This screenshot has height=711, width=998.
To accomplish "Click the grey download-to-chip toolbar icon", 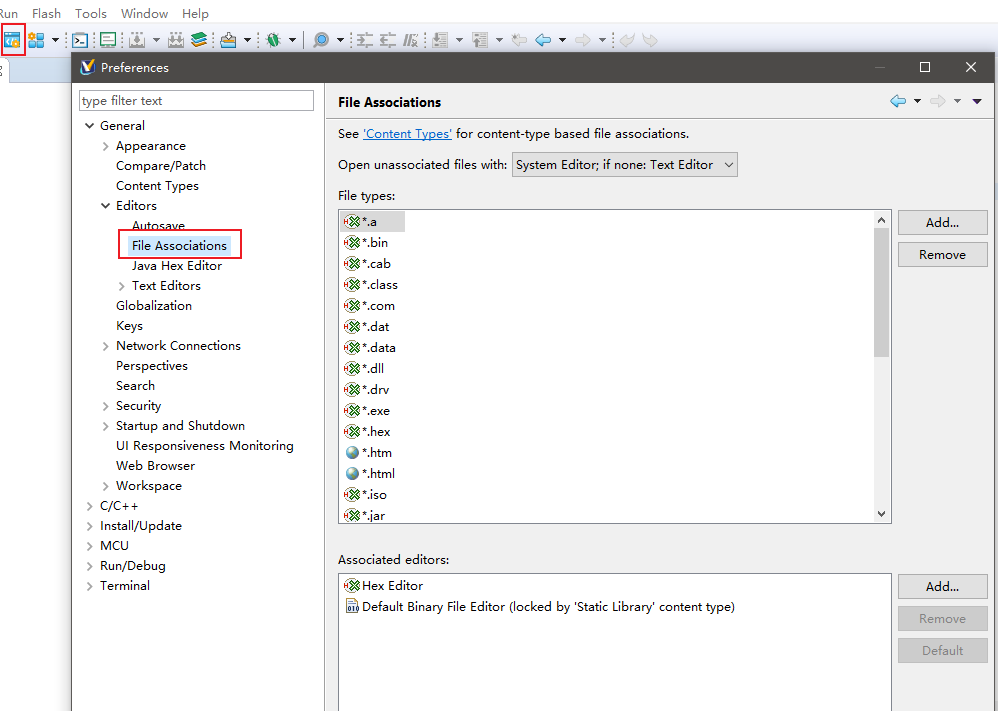I will (x=137, y=40).
